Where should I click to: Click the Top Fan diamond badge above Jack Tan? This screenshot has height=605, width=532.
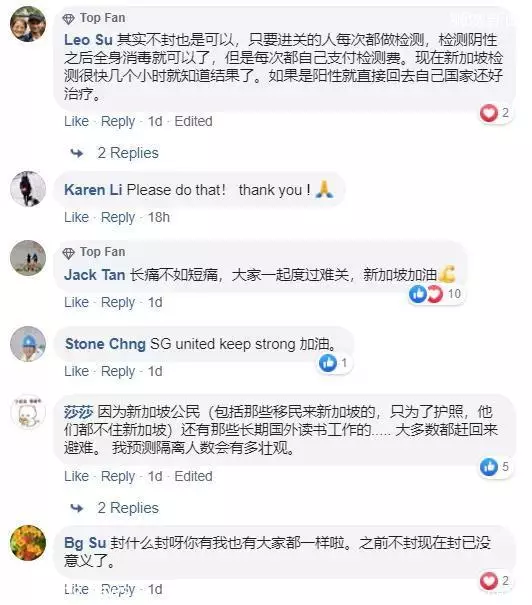point(68,253)
